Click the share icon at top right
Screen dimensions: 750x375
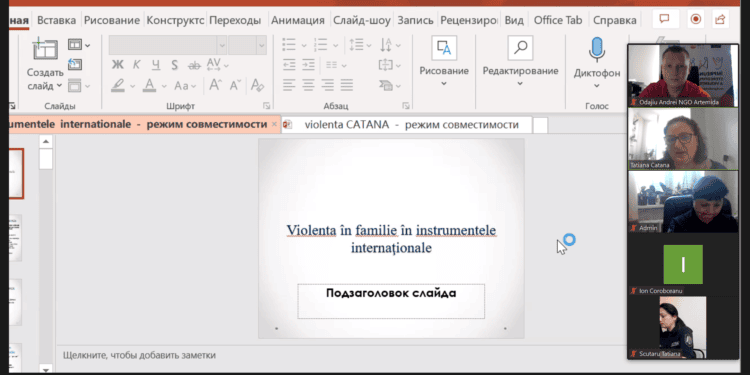720,19
